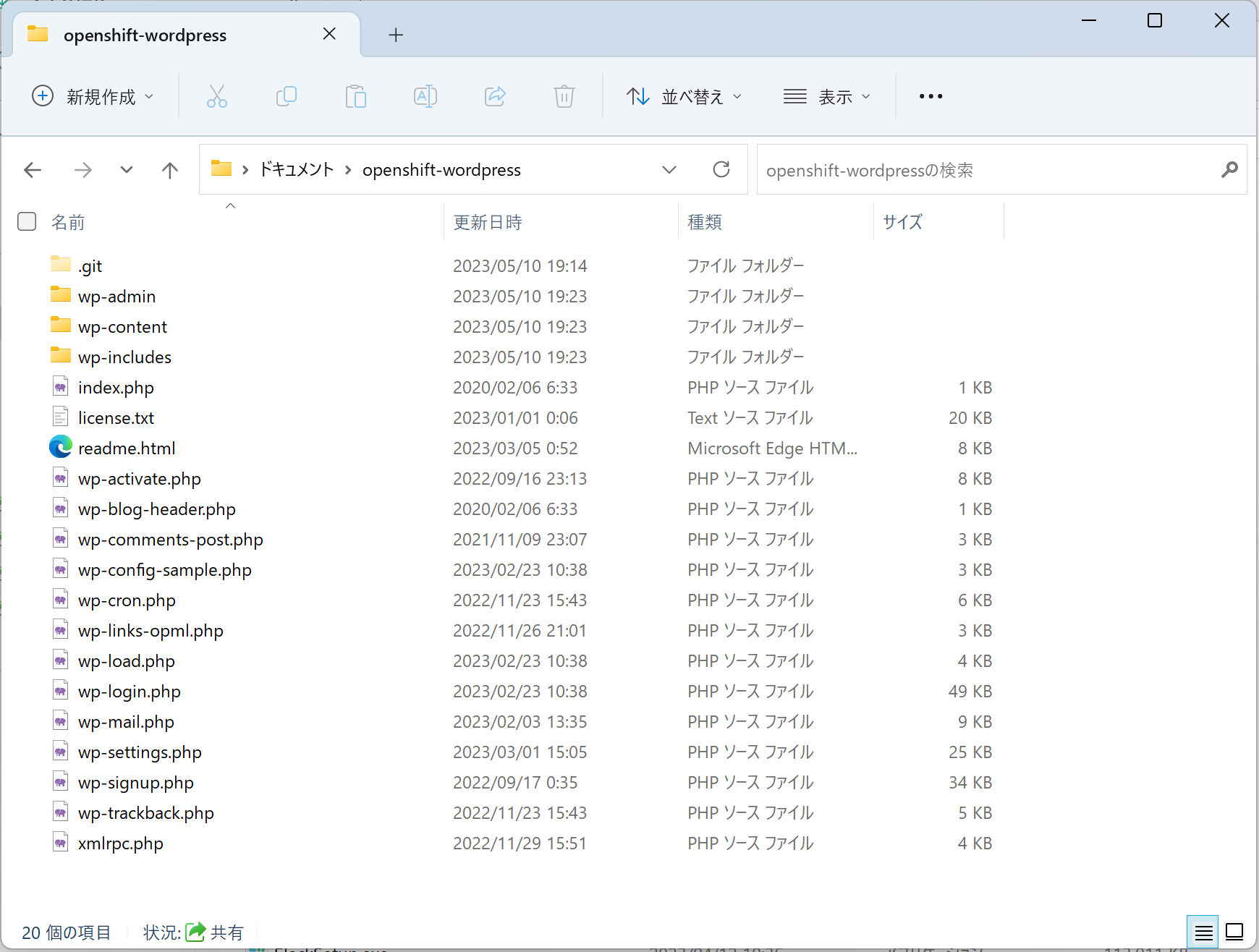Select the wp-comments-post.php file name
Viewport: 1259px width, 952px height.
point(171,540)
